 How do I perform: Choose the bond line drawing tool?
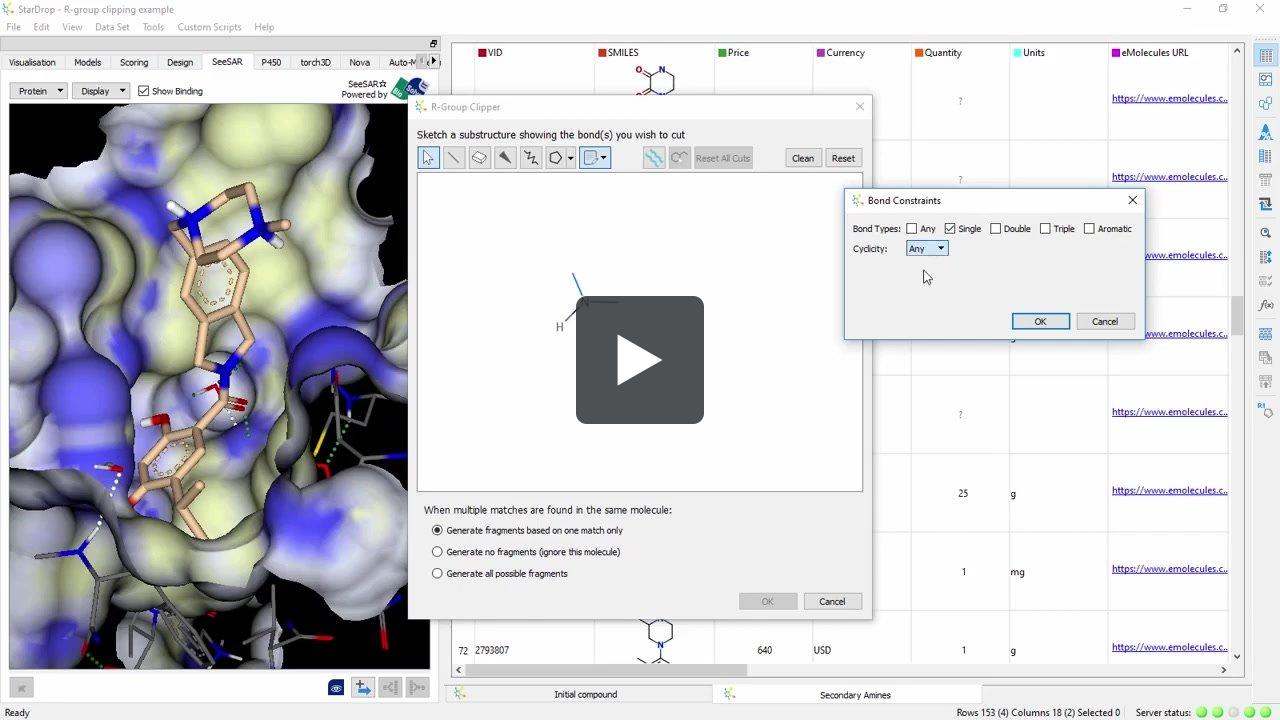[454, 158]
